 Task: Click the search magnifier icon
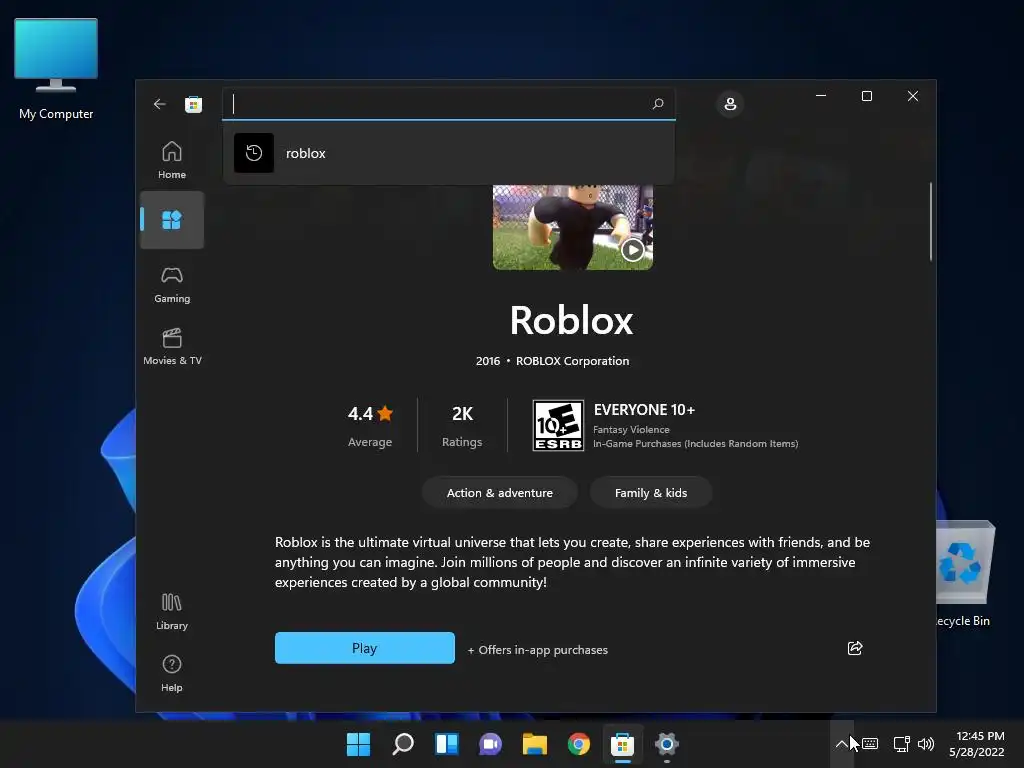(658, 103)
